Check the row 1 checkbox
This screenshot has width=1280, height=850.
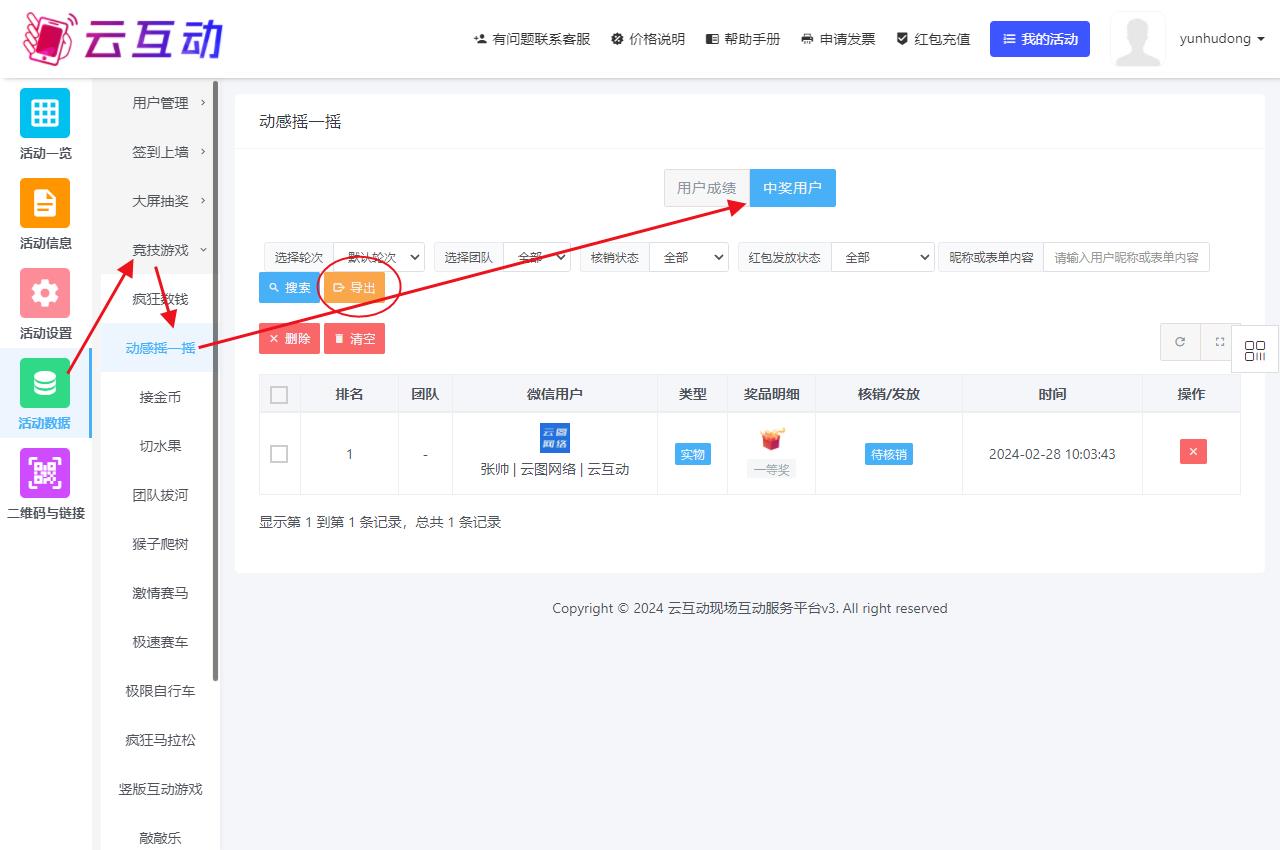tap(279, 454)
